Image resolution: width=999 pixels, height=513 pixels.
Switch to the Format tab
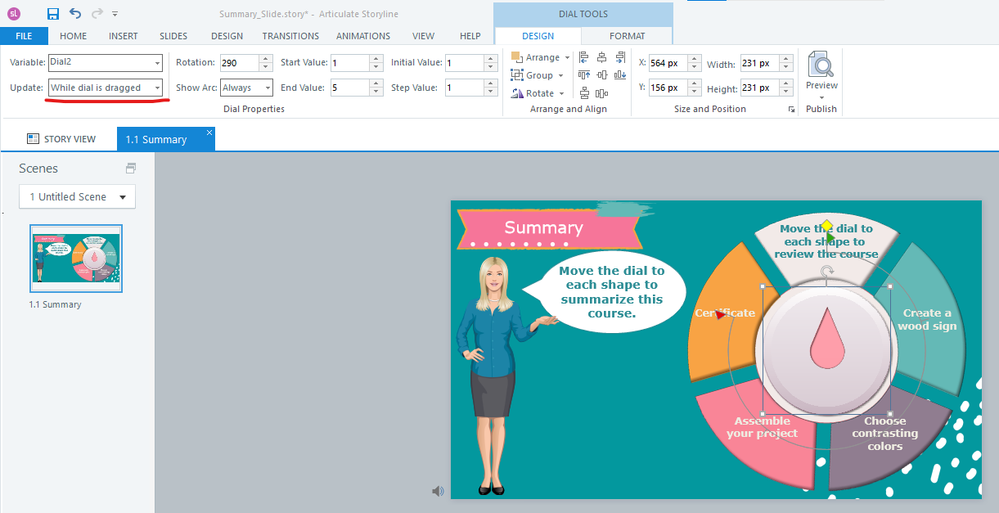[627, 36]
